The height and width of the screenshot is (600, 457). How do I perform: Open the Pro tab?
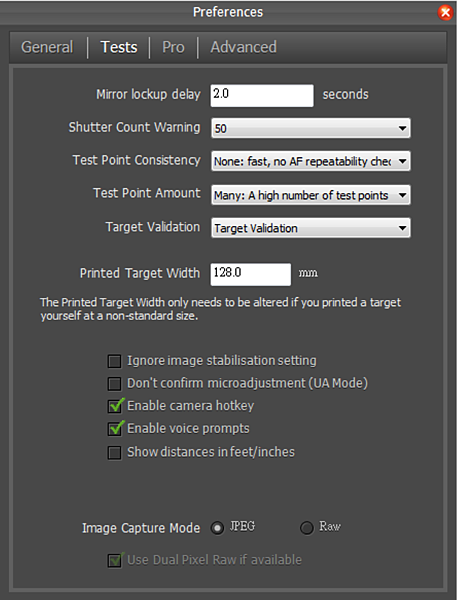[173, 47]
